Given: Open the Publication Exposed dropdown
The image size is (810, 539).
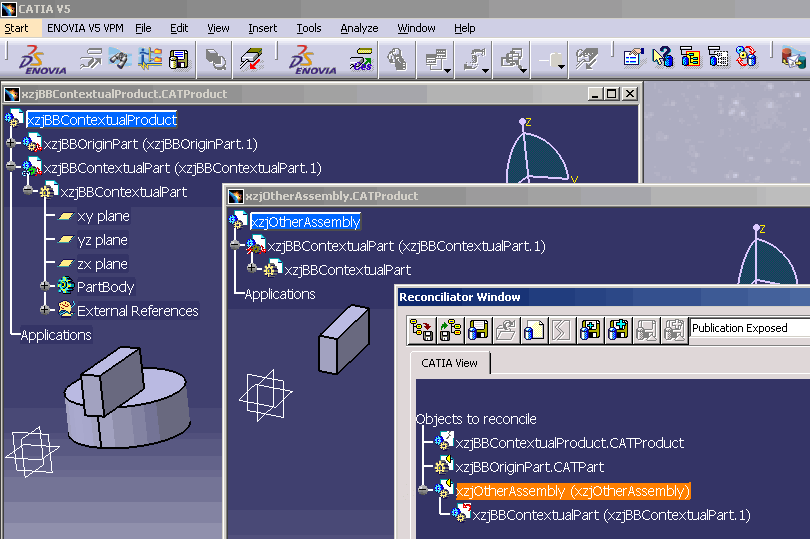Looking at the screenshot, I should tap(748, 328).
